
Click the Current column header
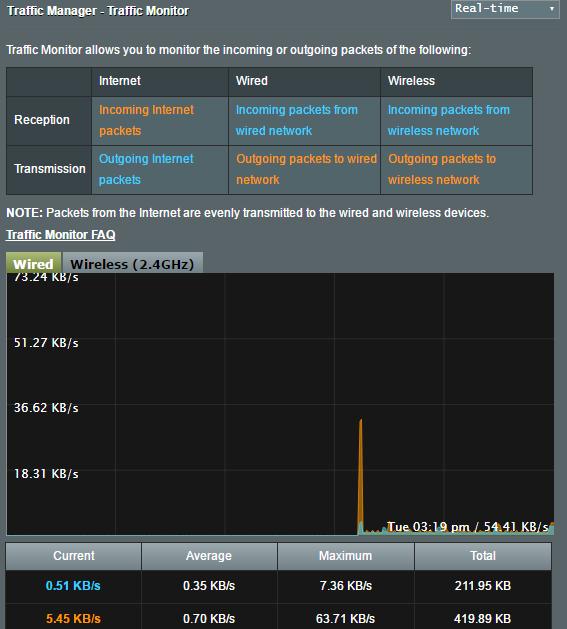coord(73,556)
